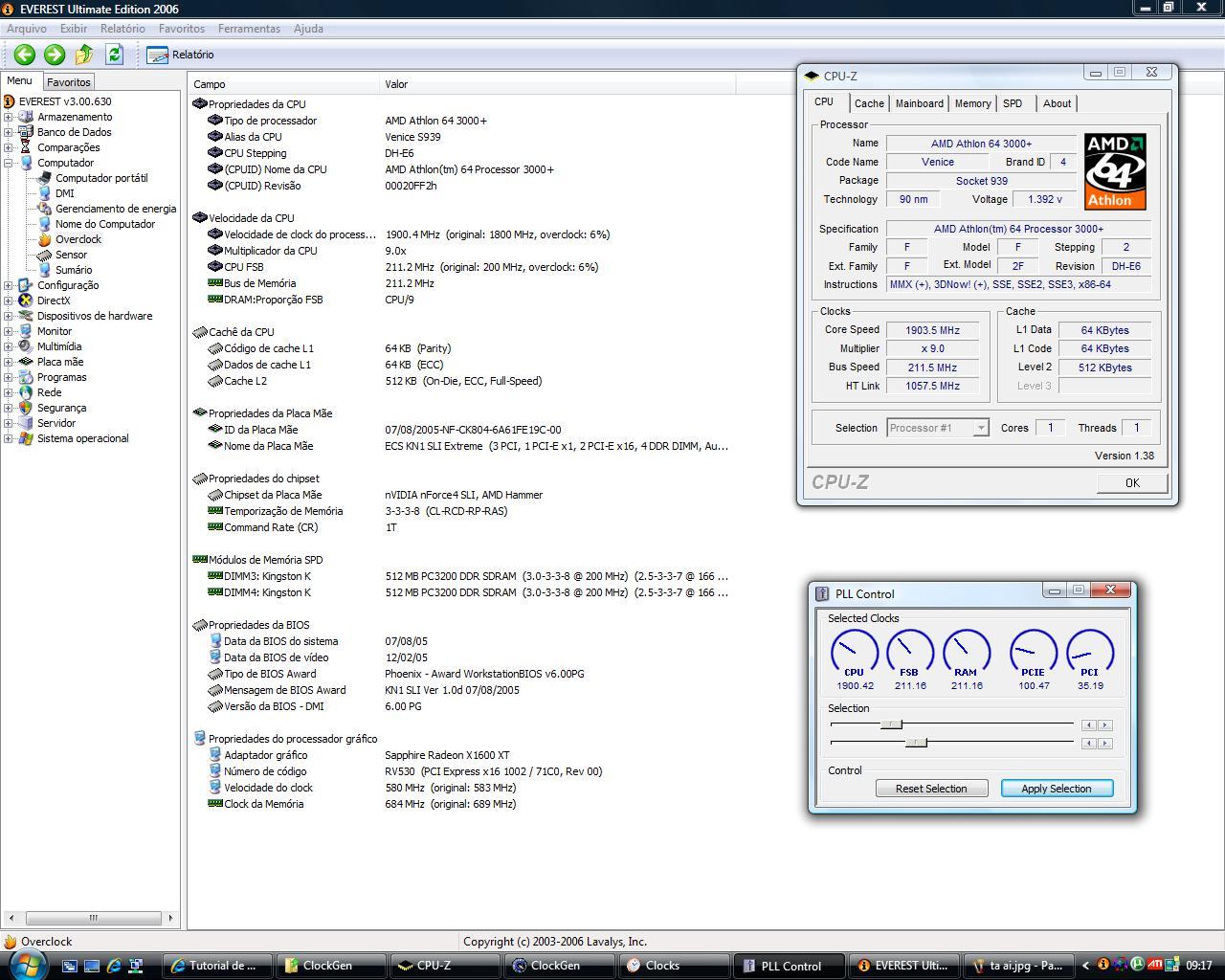The width and height of the screenshot is (1225, 980).
Task: Select the Sumário tree item
Action: (x=74, y=270)
